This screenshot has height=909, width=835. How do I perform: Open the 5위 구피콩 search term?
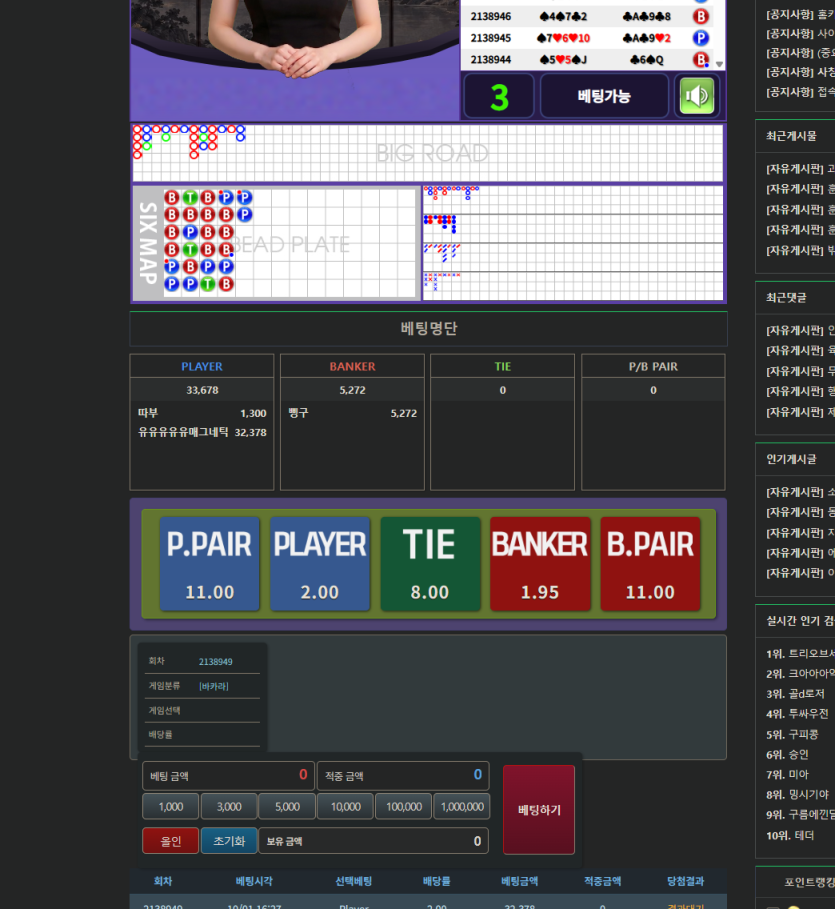pos(792,734)
